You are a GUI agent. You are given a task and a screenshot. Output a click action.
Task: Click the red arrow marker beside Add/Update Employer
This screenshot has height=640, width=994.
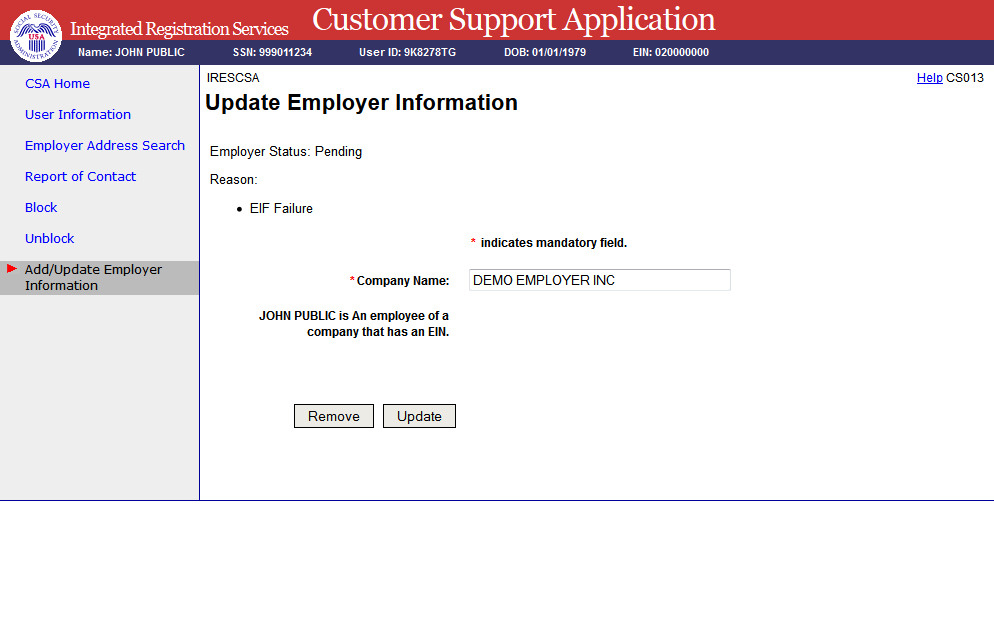(11, 269)
